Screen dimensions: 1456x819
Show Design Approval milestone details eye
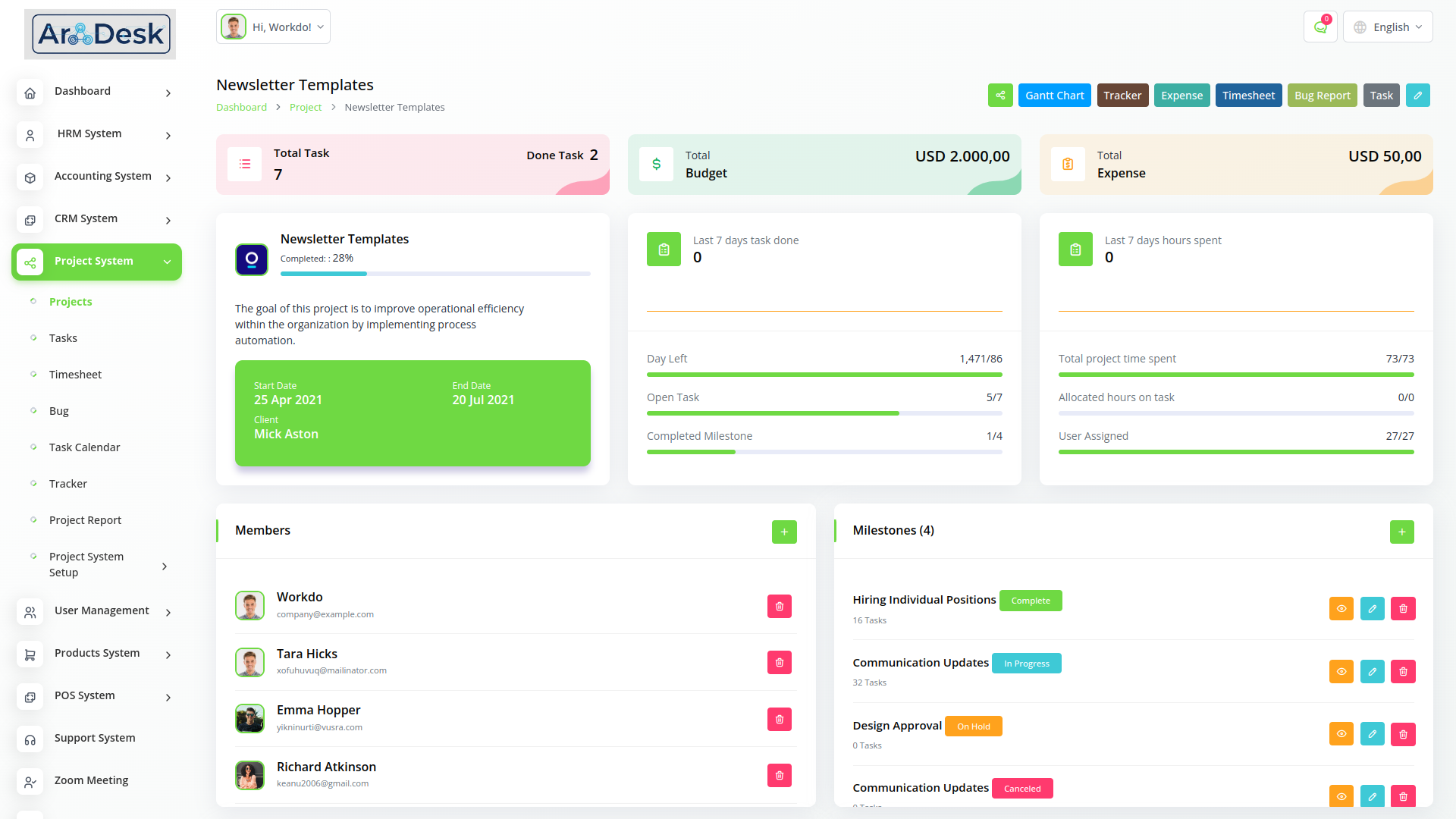(x=1341, y=734)
